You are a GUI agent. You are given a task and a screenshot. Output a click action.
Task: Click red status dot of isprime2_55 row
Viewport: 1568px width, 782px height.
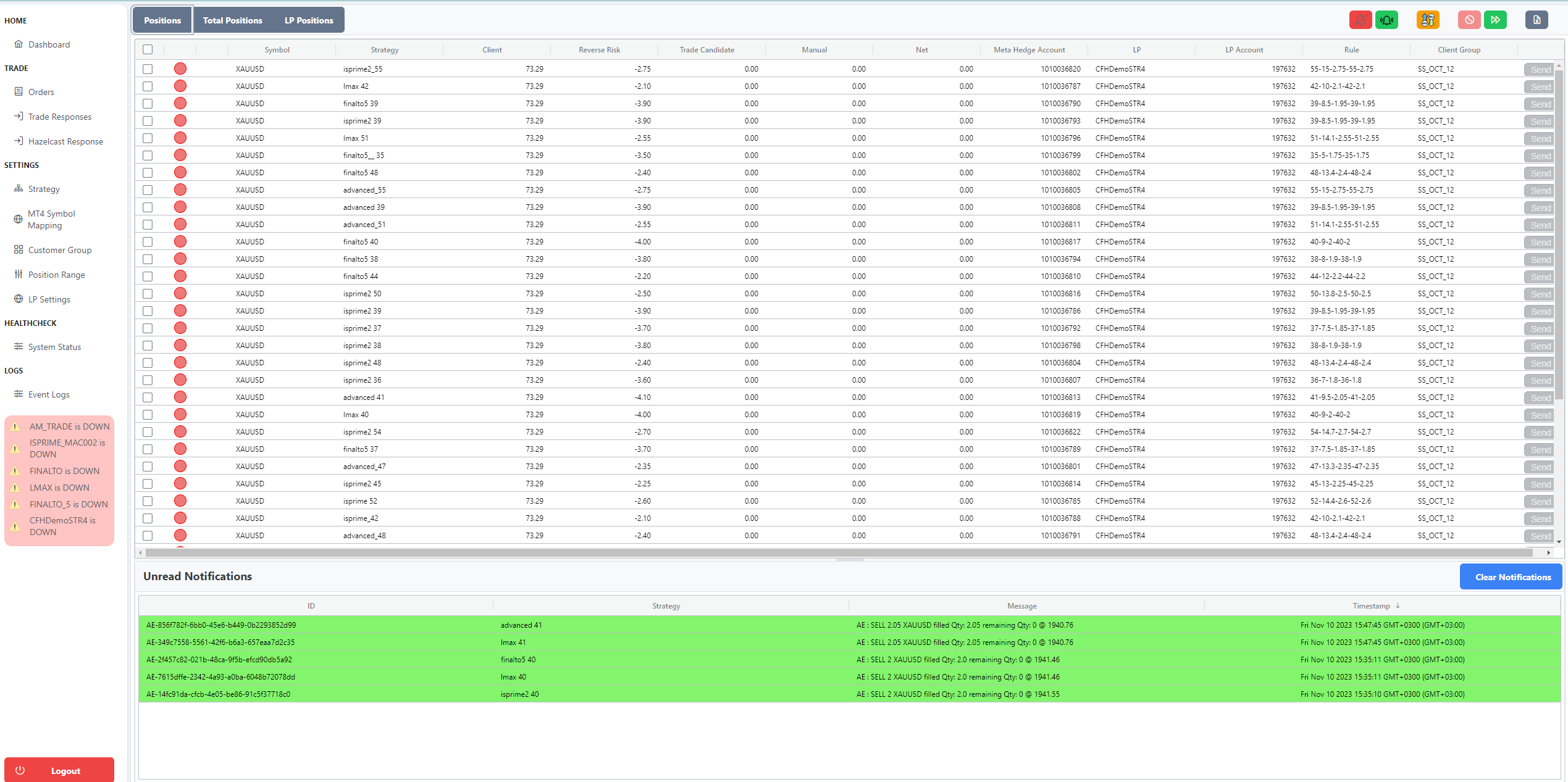point(180,69)
